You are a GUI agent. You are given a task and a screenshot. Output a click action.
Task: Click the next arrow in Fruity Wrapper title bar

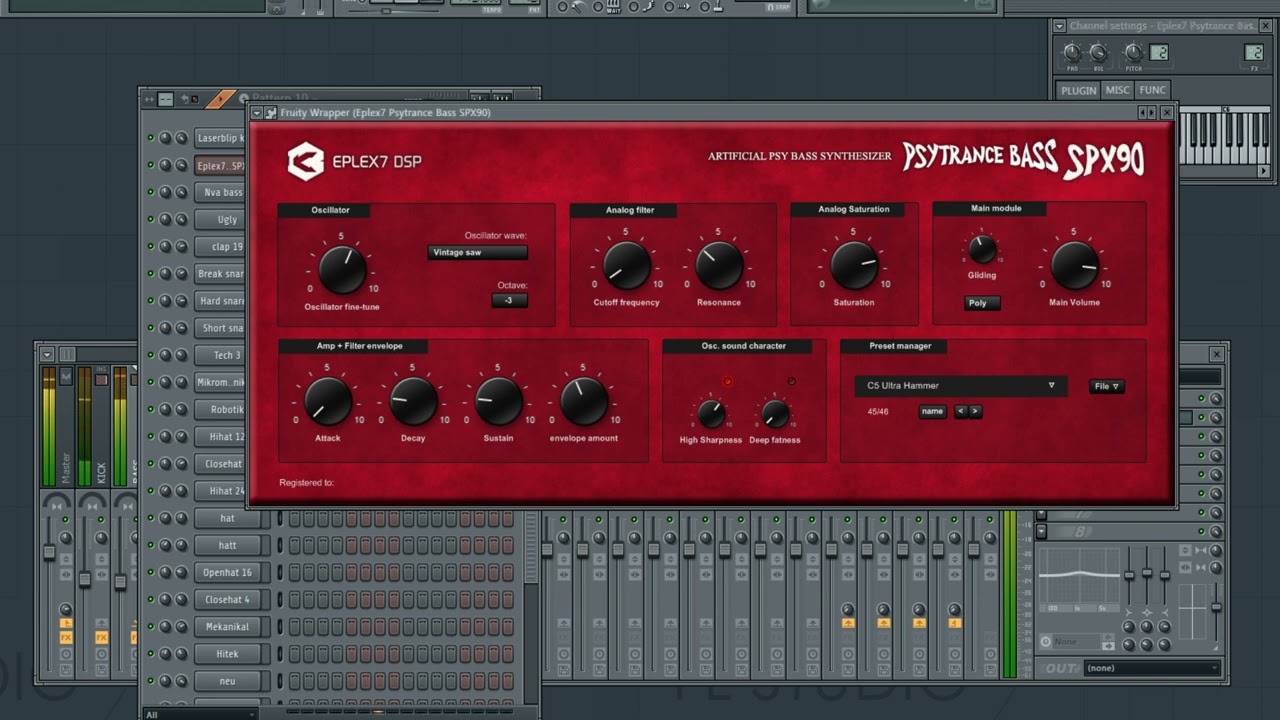pyautogui.click(x=1153, y=113)
